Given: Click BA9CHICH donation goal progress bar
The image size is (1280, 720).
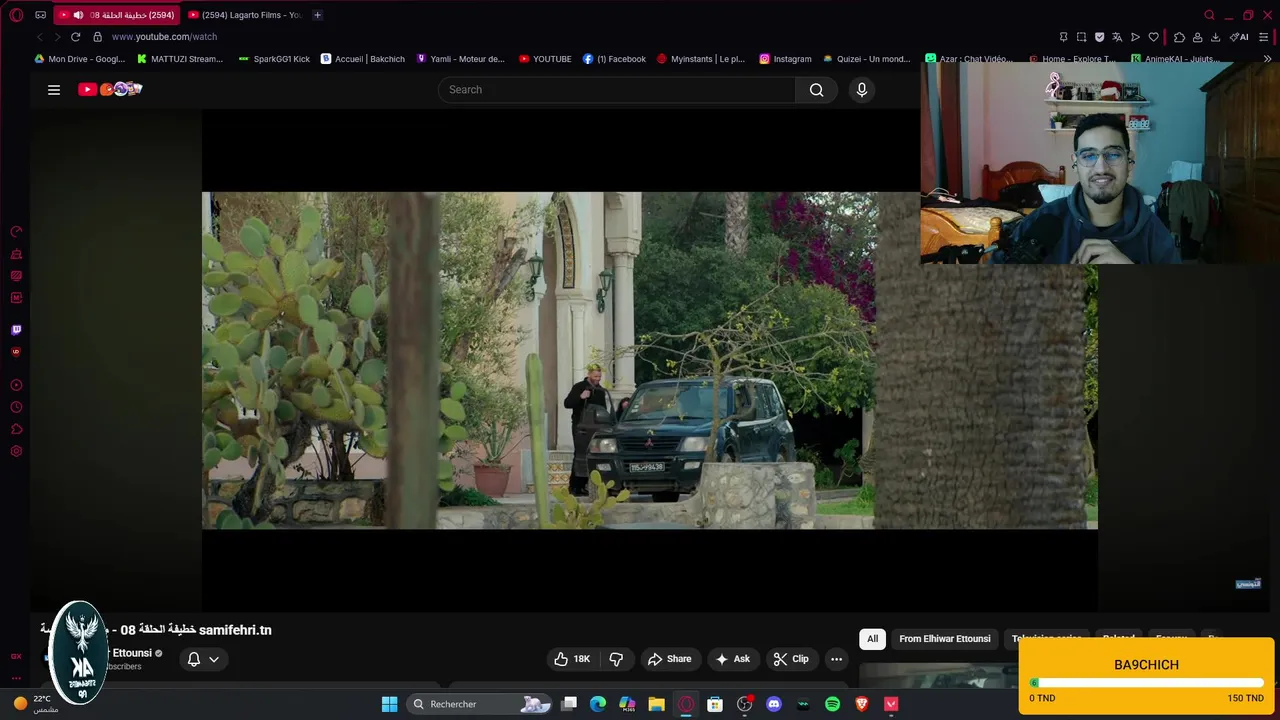Looking at the screenshot, I should click(1147, 683).
